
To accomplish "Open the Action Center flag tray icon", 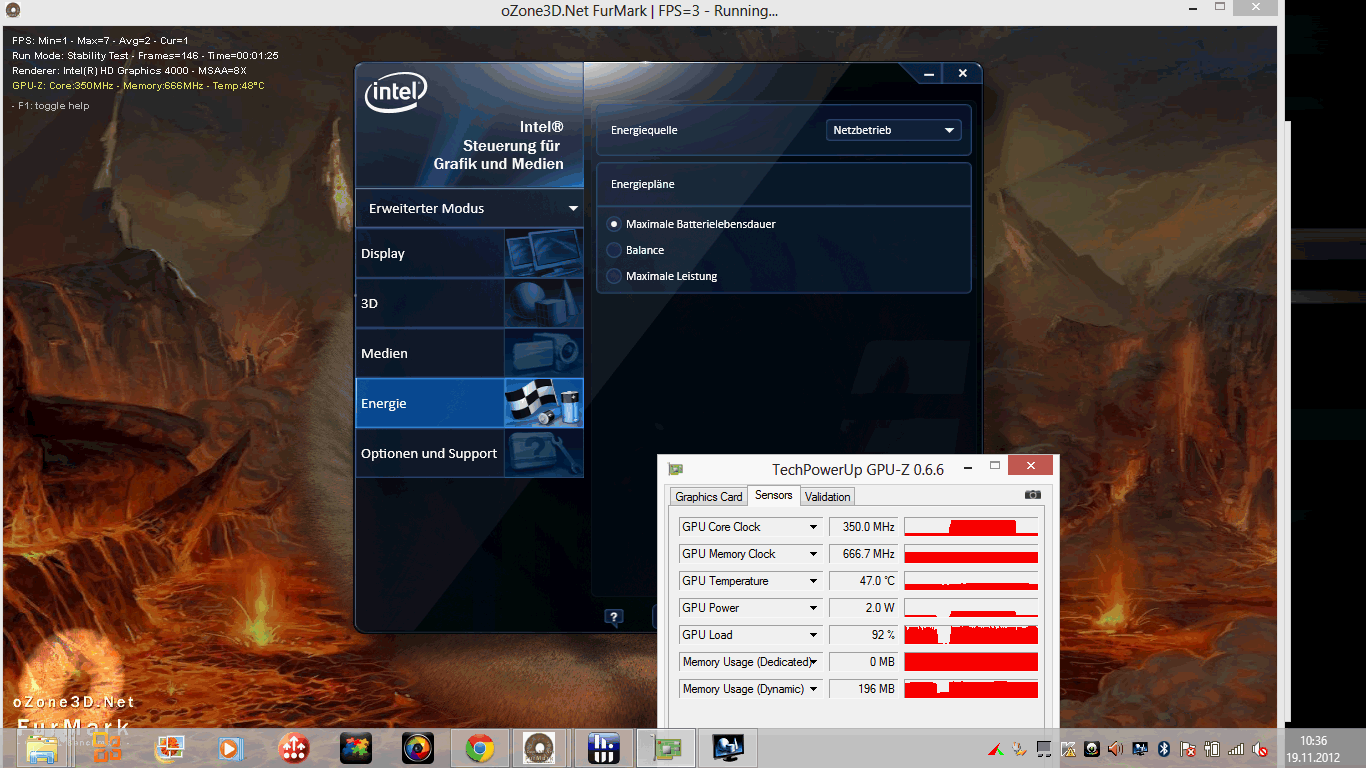I will click(1188, 748).
